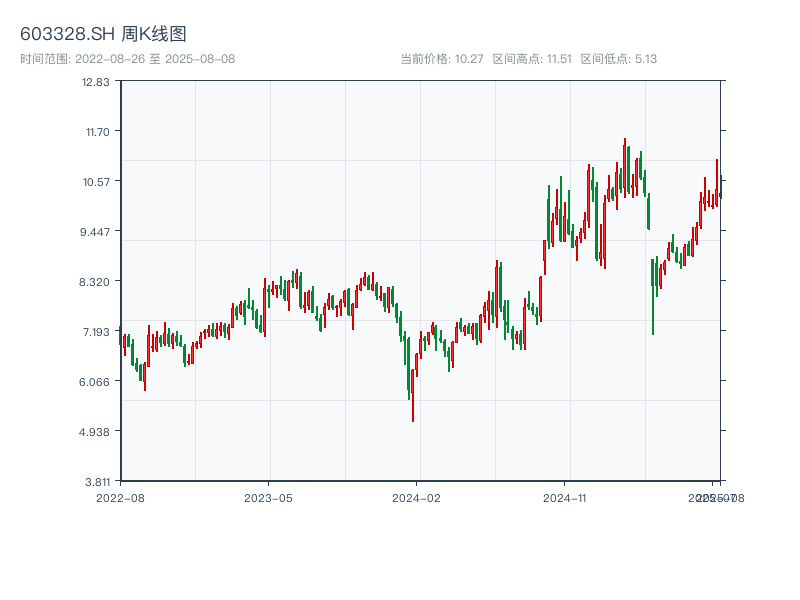
Task: Click the 12.83 y-axis tick label
Action: [x=96, y=82]
